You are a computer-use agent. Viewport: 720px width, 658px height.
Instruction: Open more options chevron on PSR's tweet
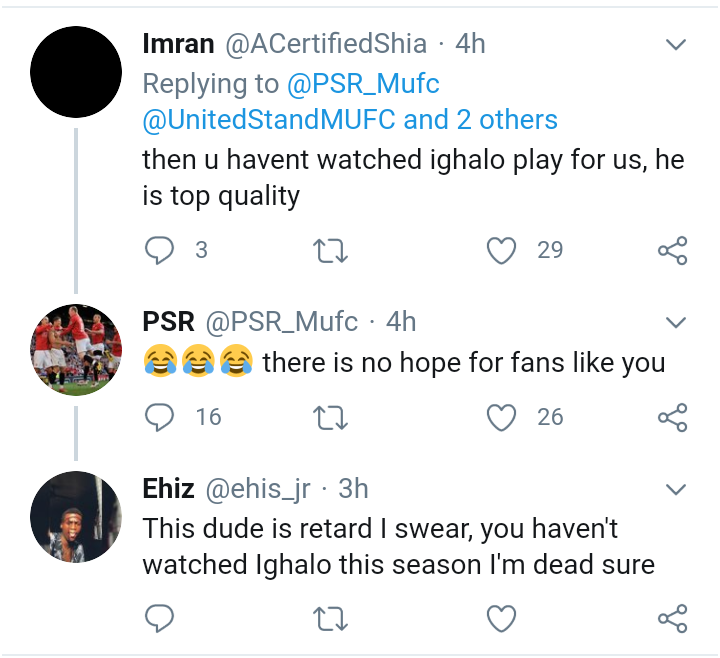click(676, 322)
